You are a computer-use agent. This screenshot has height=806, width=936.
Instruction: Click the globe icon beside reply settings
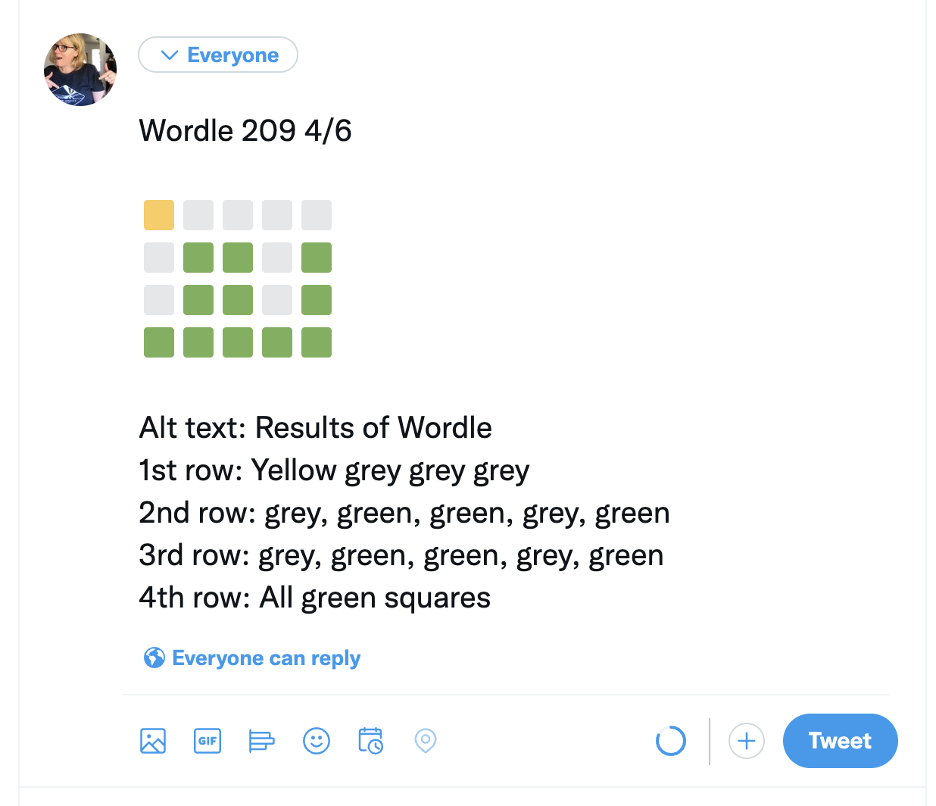[154, 657]
